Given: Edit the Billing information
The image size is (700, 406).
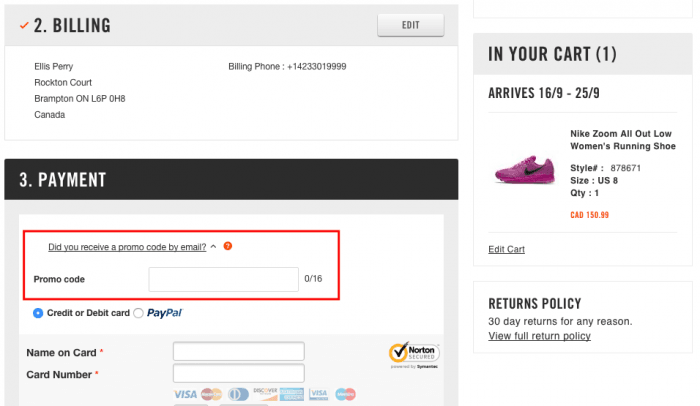Looking at the screenshot, I should click(x=411, y=25).
